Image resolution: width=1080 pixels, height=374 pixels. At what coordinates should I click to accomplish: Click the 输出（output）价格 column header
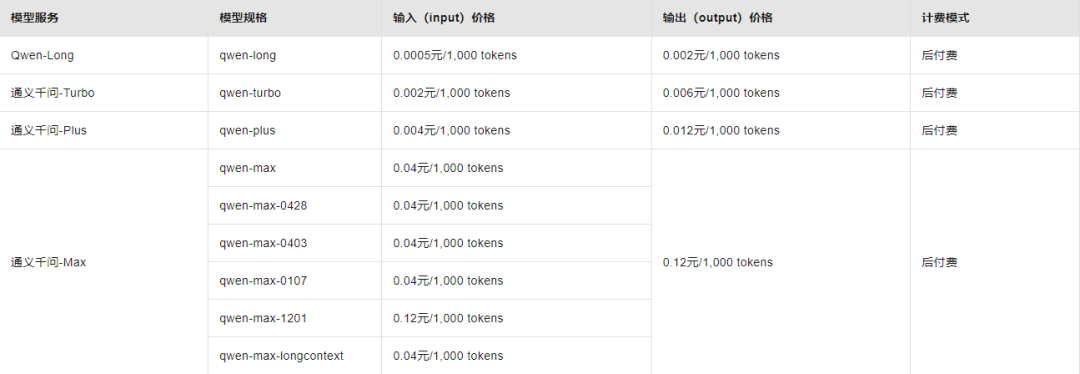pyautogui.click(x=781, y=19)
